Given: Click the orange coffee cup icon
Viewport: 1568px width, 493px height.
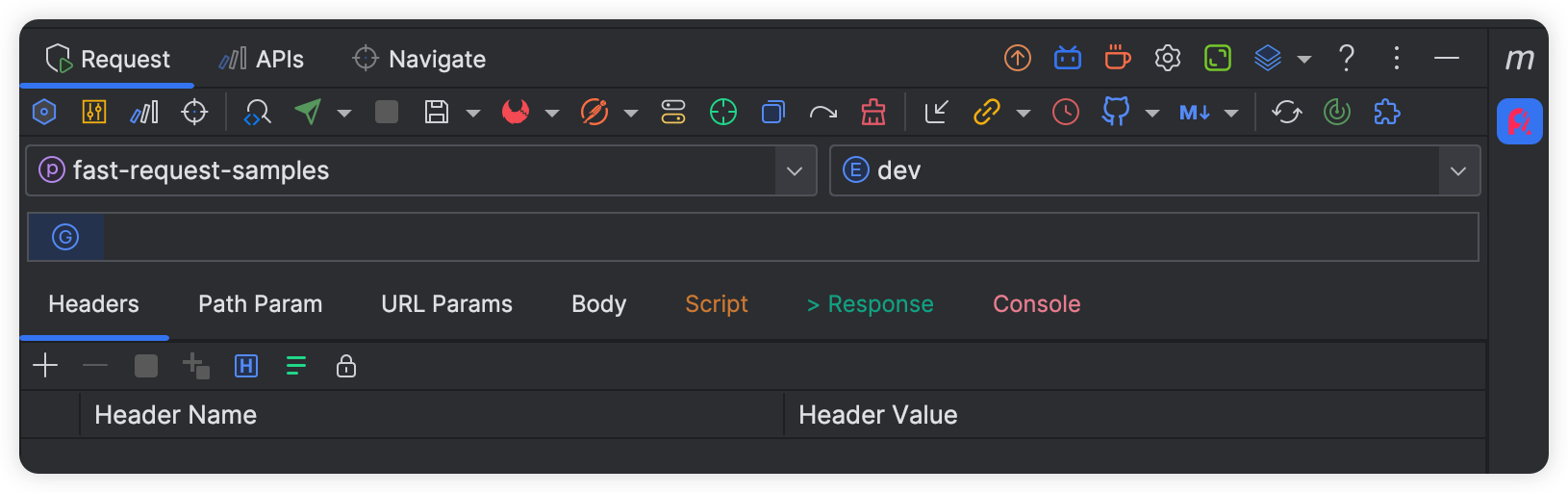Looking at the screenshot, I should (x=1117, y=59).
